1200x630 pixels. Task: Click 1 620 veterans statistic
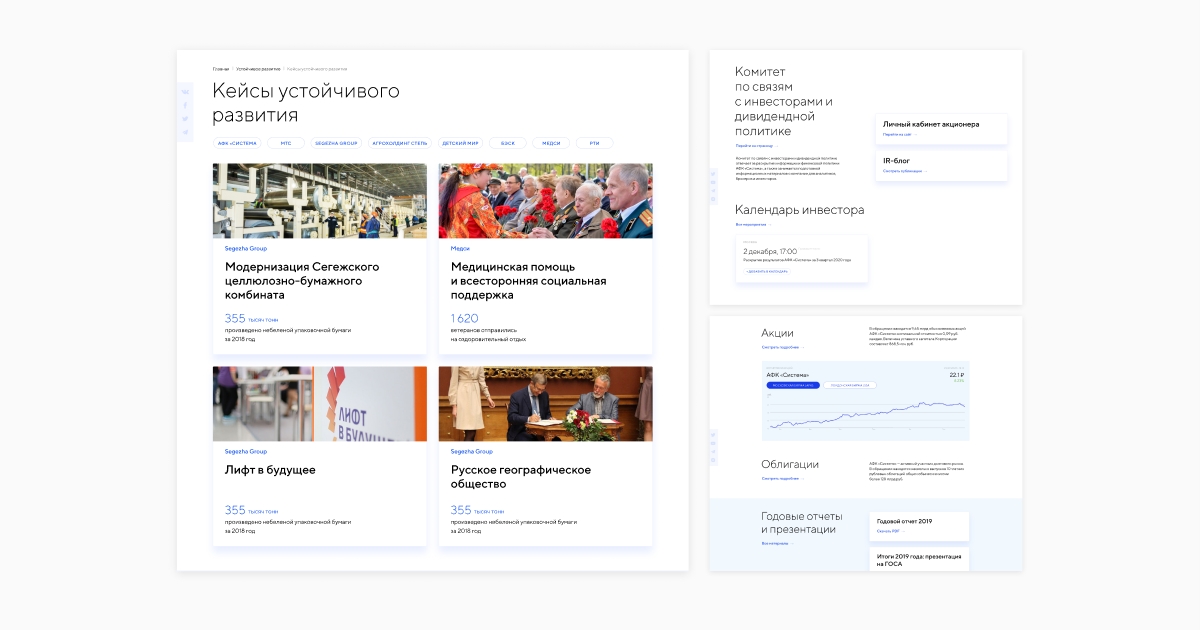(465, 318)
